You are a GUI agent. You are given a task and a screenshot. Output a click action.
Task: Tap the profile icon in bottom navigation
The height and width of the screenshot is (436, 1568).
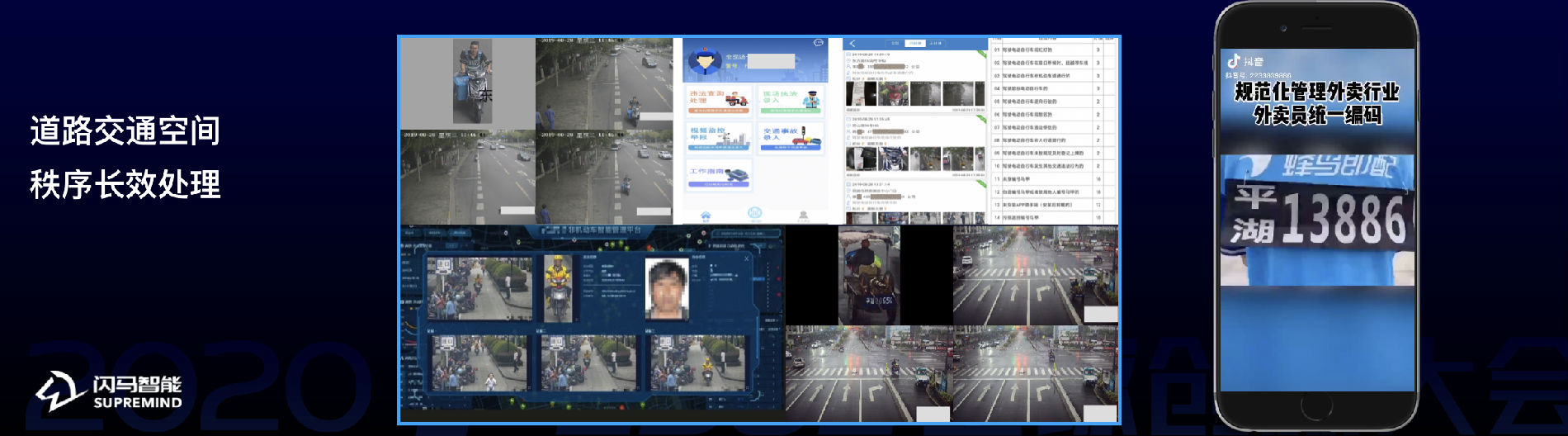point(803,216)
